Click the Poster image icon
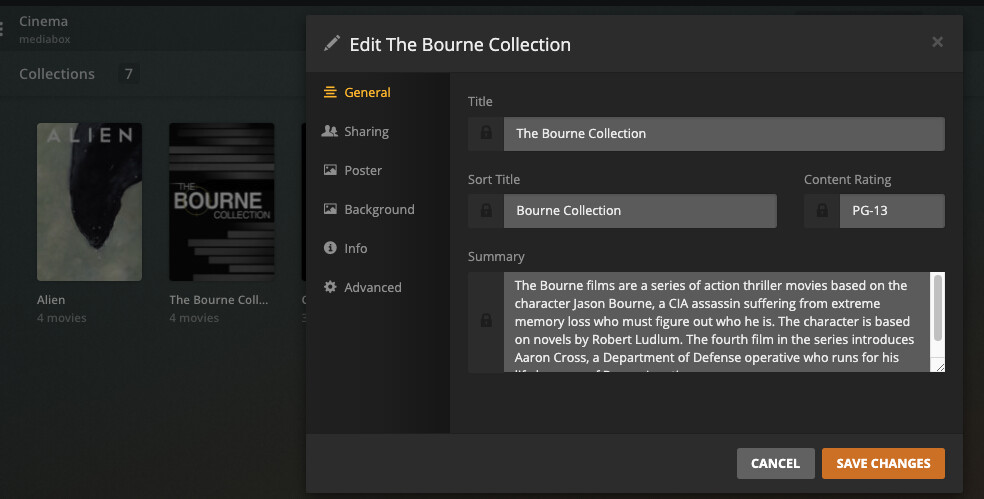The width and height of the screenshot is (984, 499). click(x=330, y=169)
